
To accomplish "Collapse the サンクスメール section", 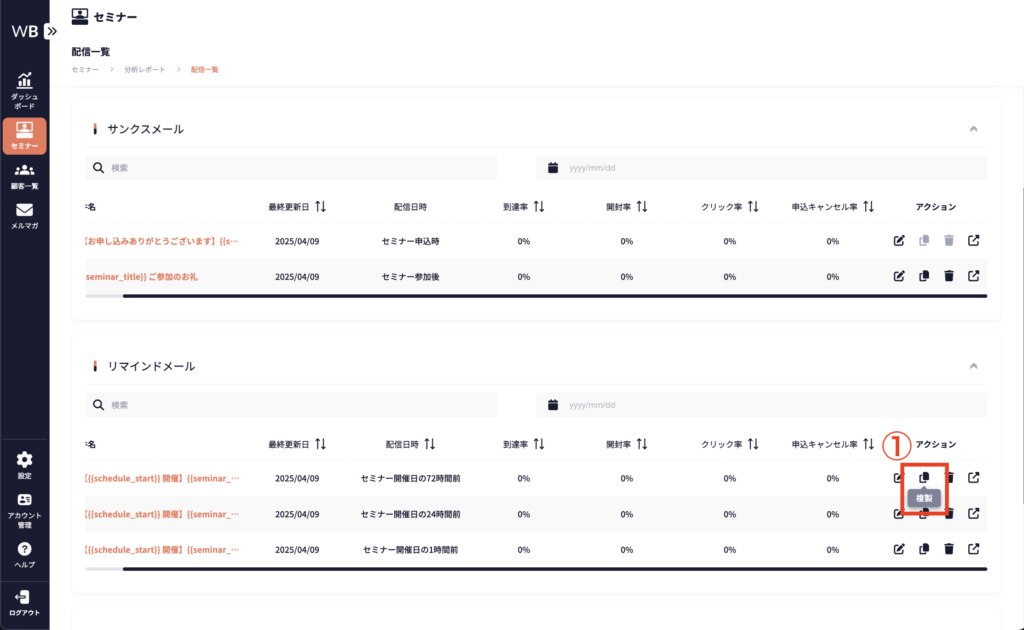I will [x=973, y=129].
